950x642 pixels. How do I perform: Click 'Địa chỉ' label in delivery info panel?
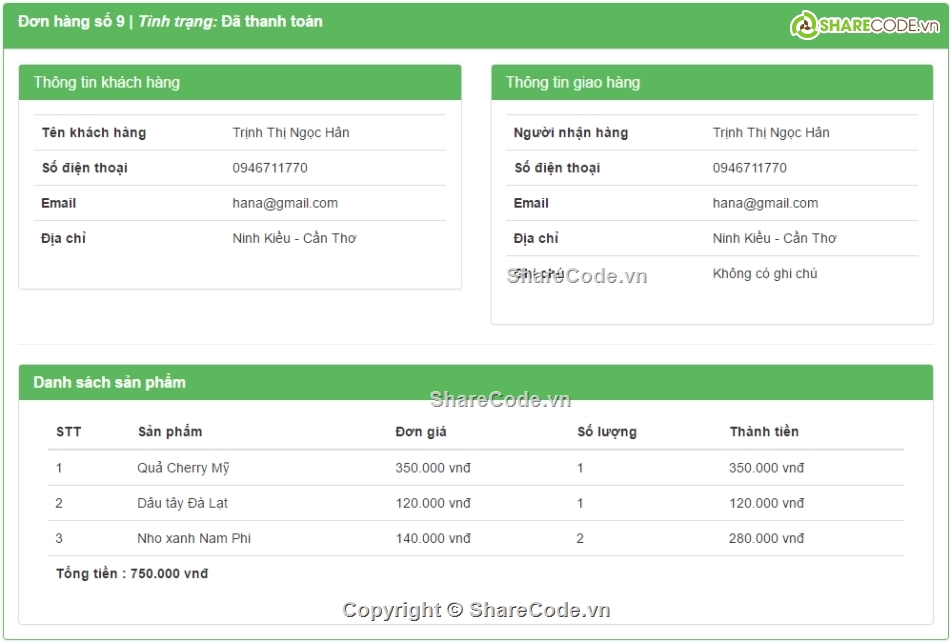(536, 238)
